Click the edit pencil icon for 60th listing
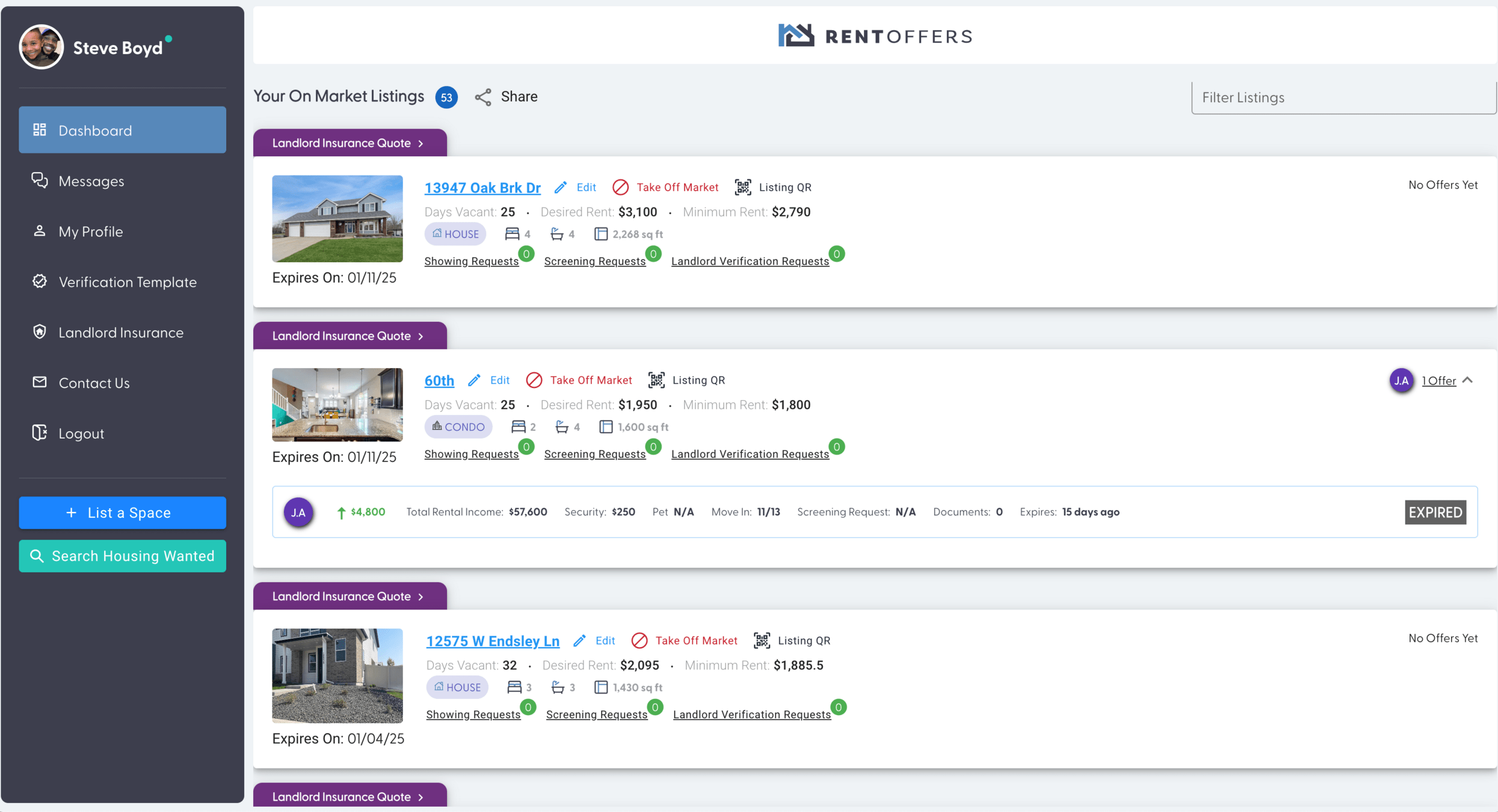The width and height of the screenshot is (1498, 812). tap(475, 380)
